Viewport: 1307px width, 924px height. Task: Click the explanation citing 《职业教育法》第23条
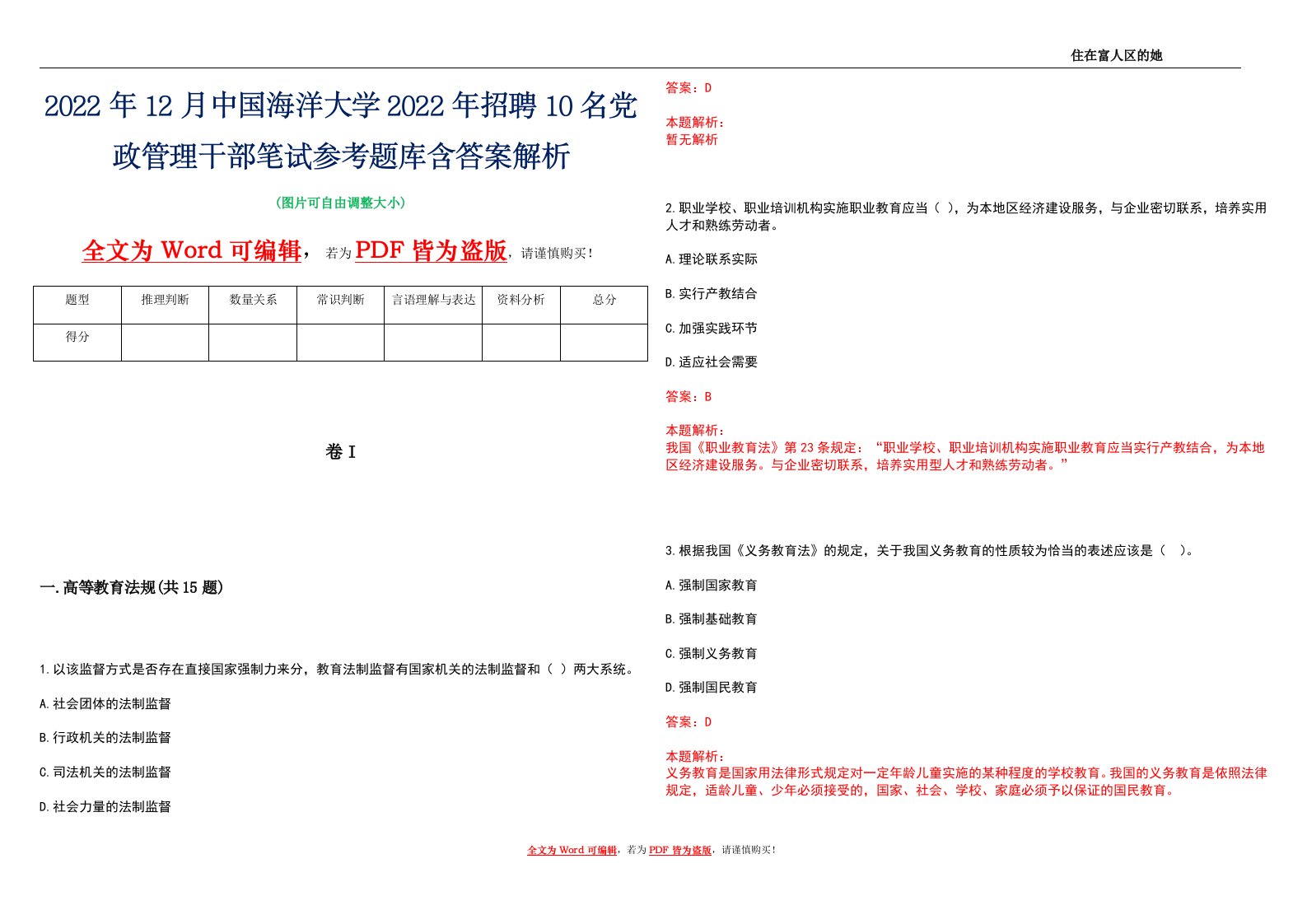point(965,456)
